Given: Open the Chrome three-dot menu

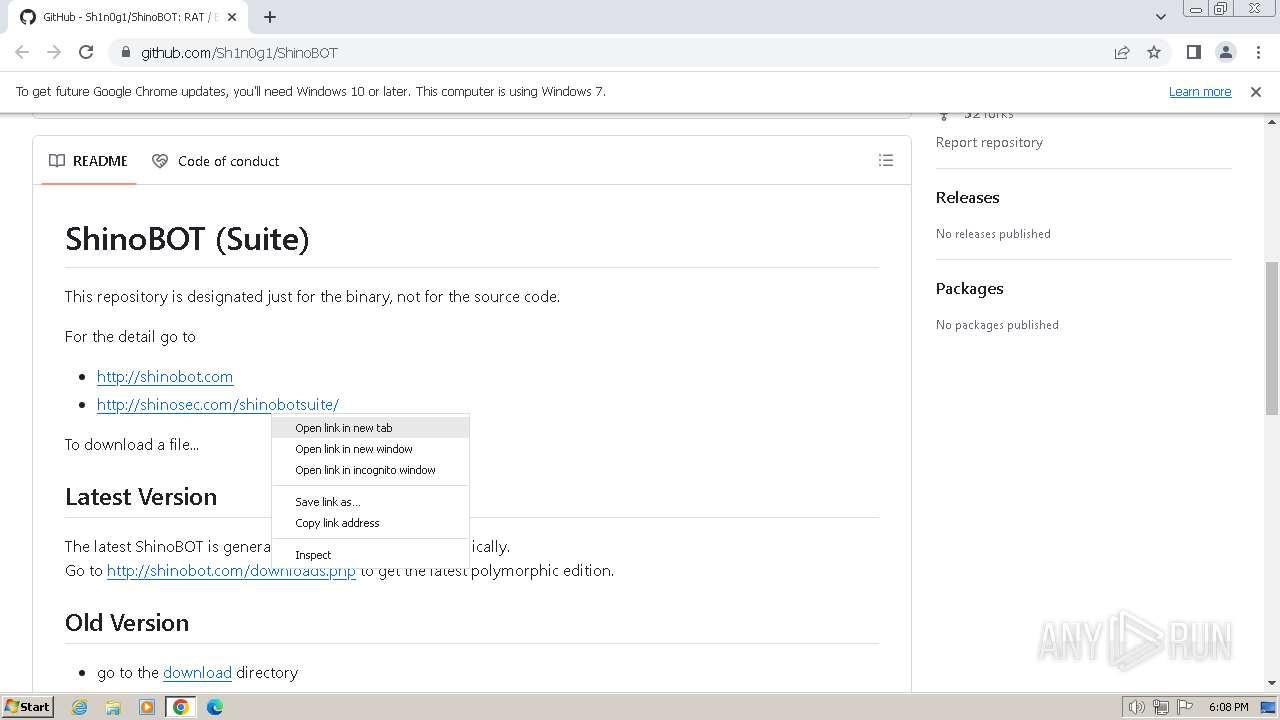Looking at the screenshot, I should click(1256, 52).
